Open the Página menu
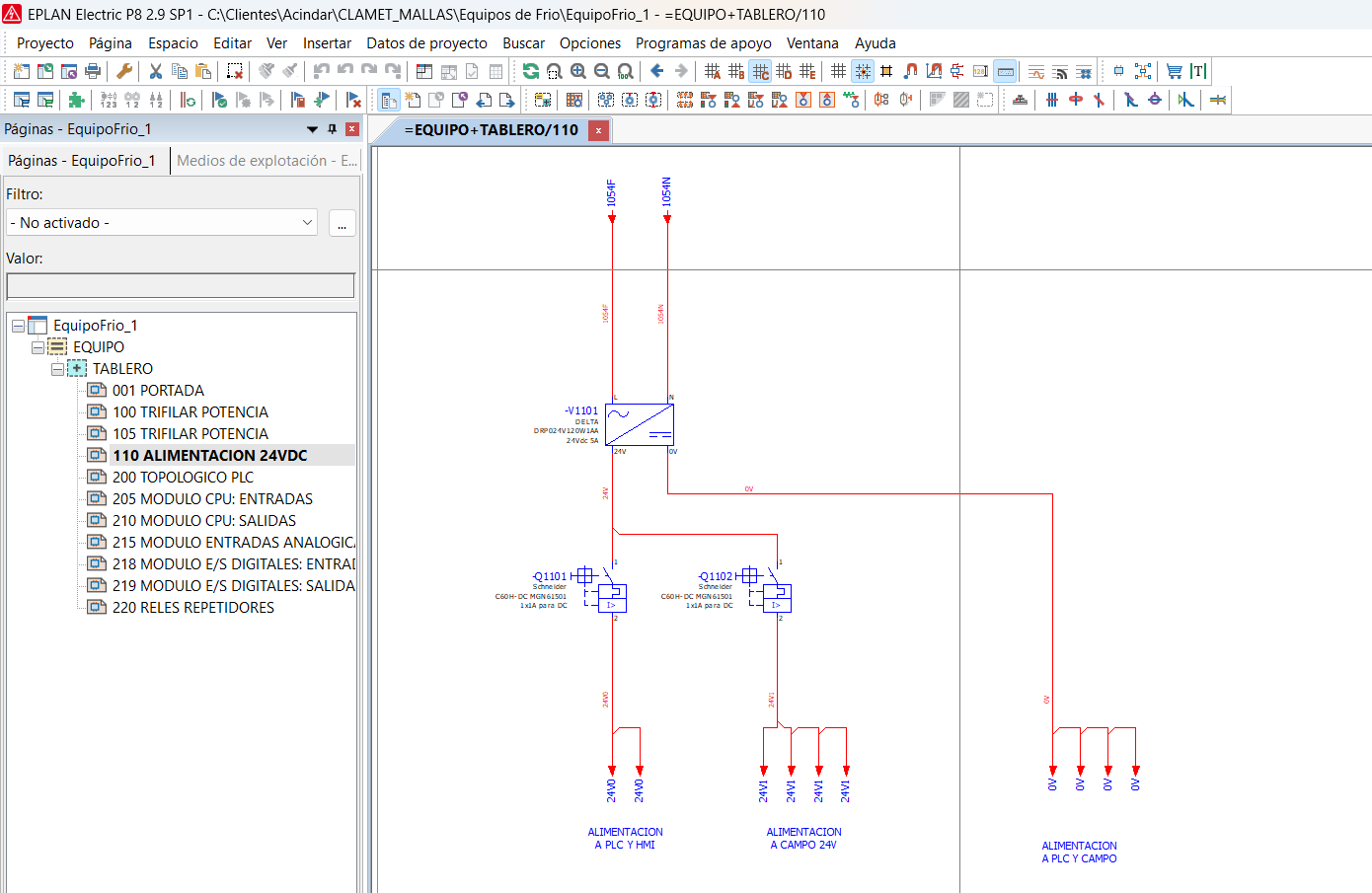 (111, 43)
